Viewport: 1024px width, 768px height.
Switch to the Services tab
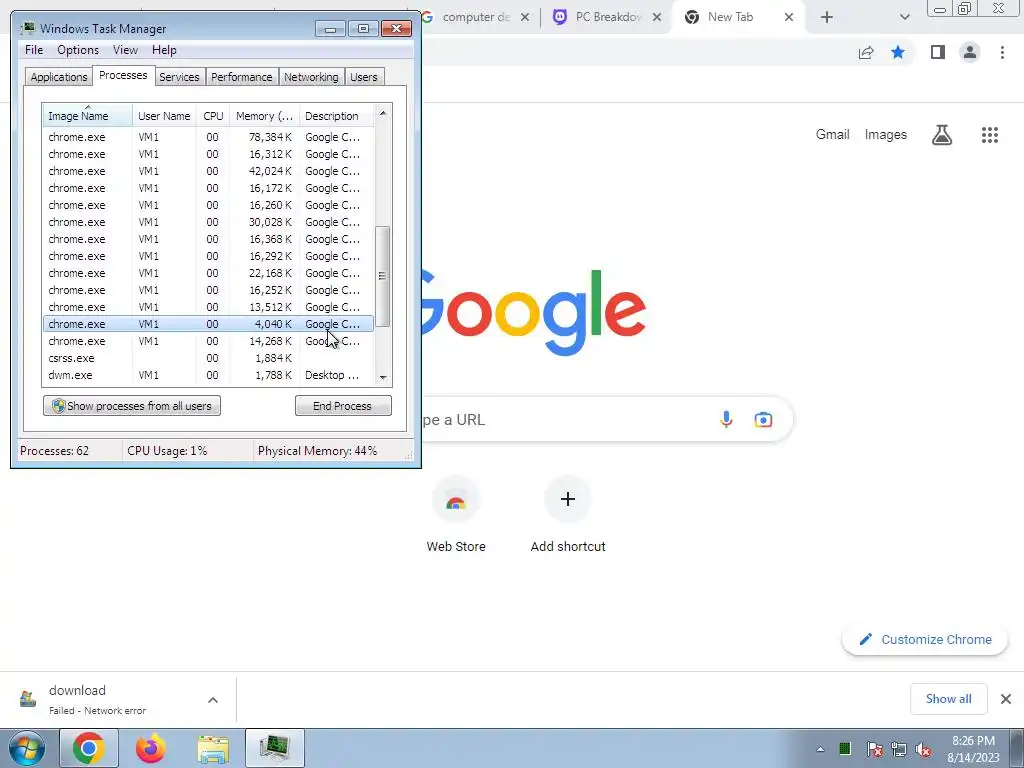pos(179,77)
